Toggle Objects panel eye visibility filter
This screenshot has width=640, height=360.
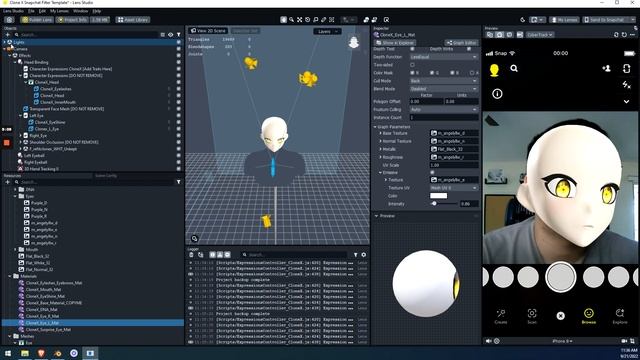click(171, 35)
